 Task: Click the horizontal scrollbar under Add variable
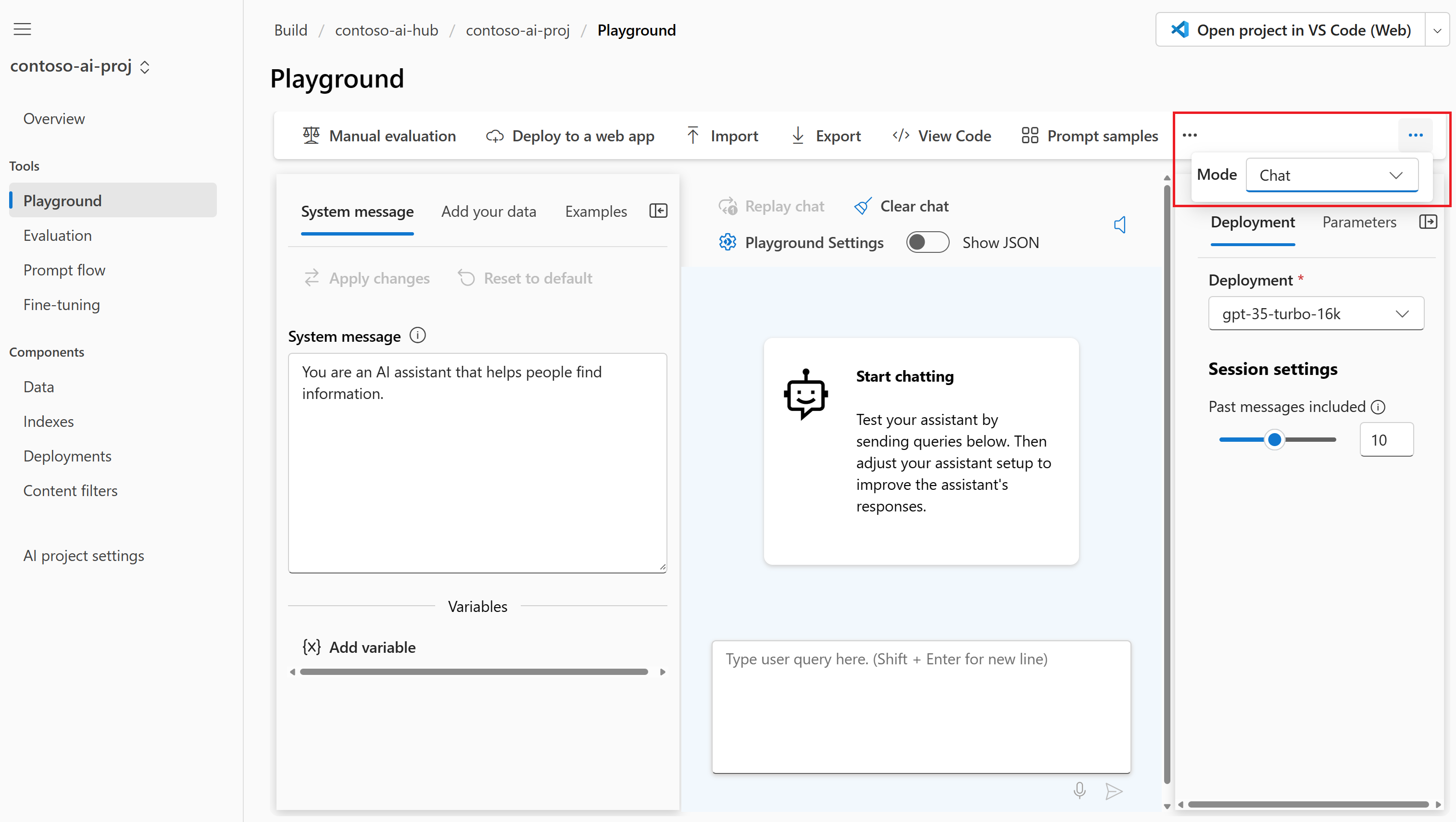click(474, 672)
